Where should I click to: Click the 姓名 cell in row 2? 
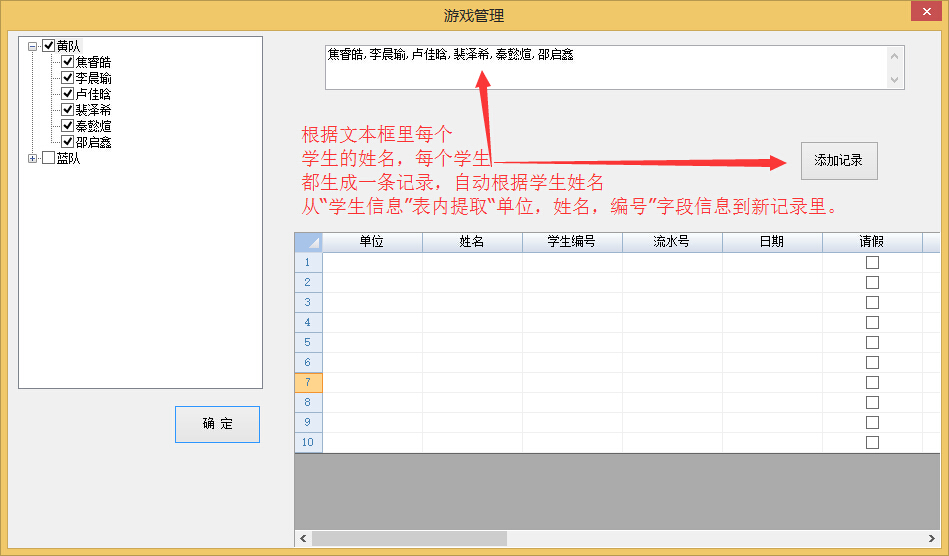coord(472,283)
